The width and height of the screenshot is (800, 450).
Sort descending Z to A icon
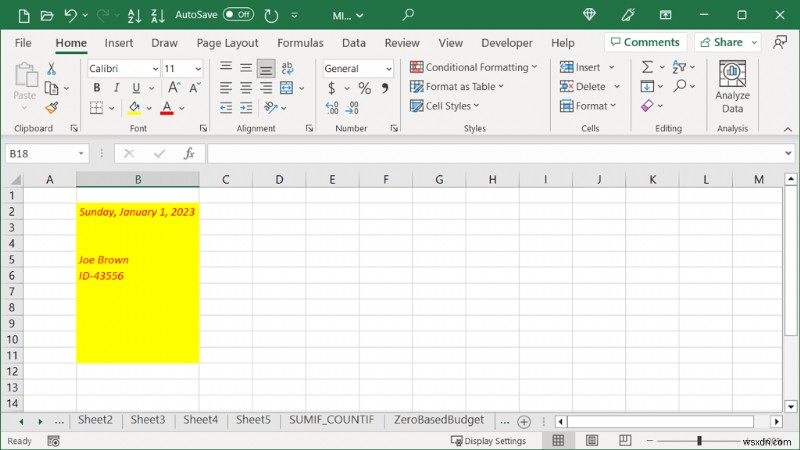click(x=158, y=15)
